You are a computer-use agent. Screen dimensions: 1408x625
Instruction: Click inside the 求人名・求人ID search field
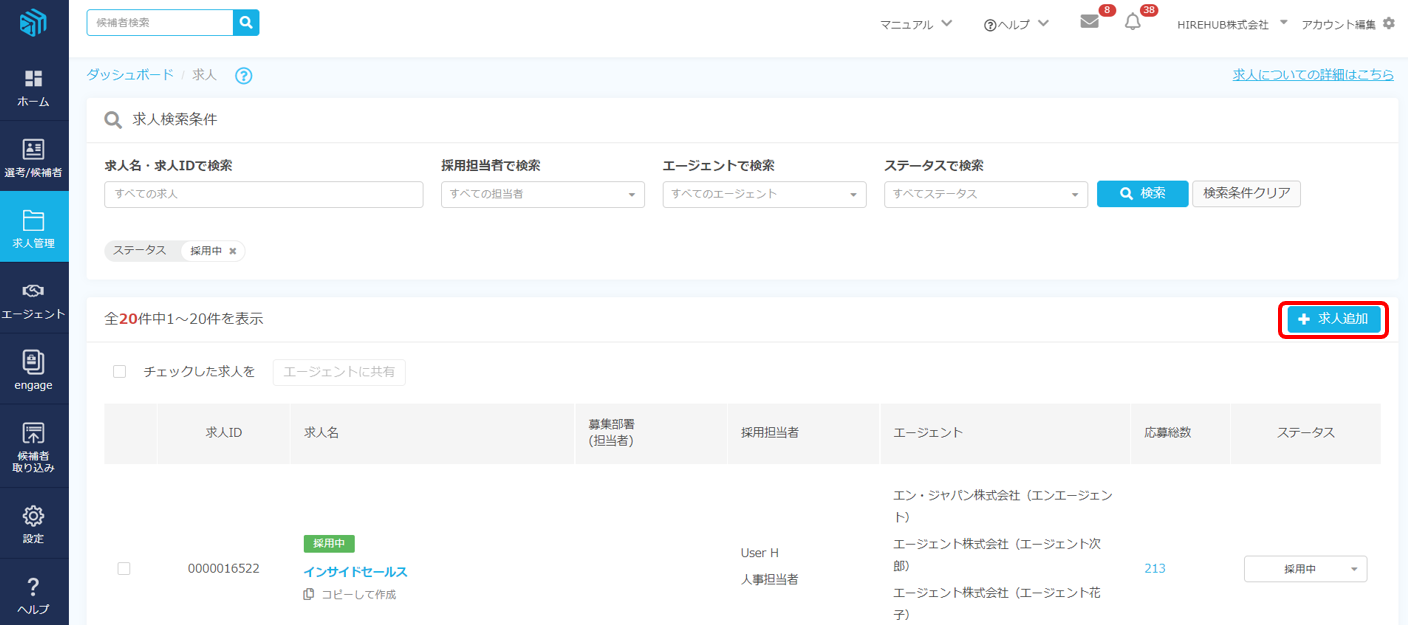click(263, 194)
